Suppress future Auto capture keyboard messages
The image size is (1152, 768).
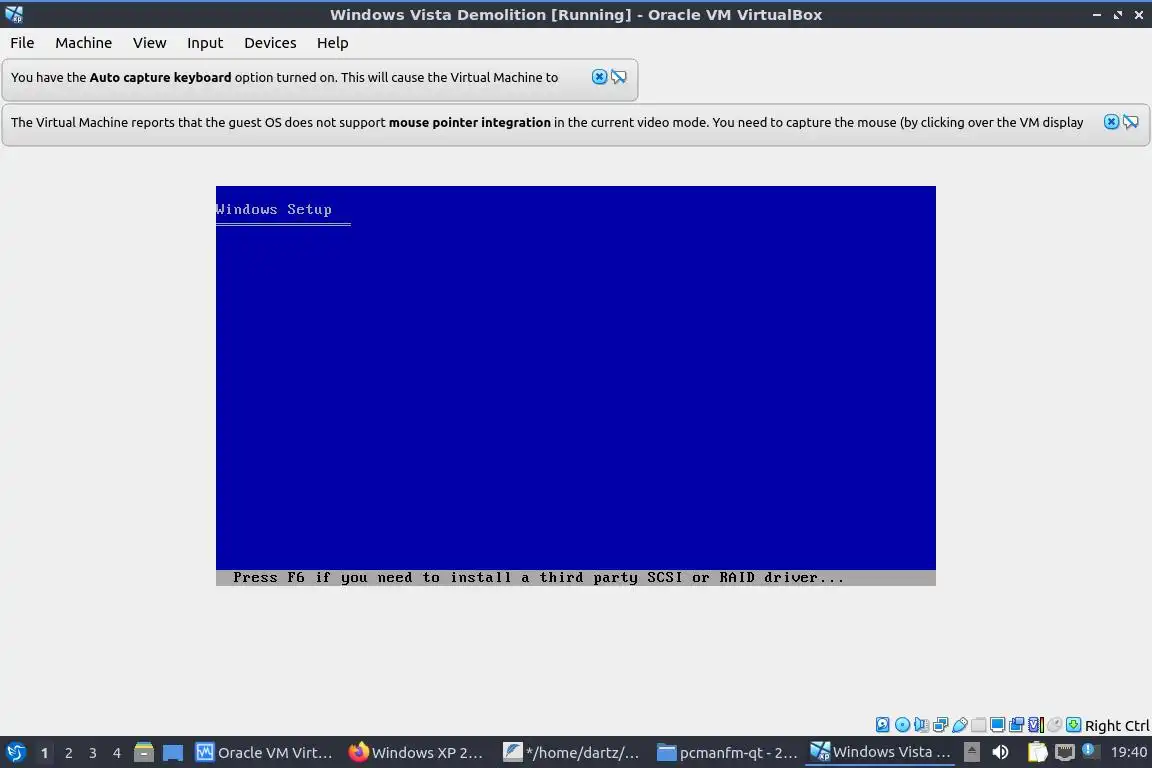619,77
